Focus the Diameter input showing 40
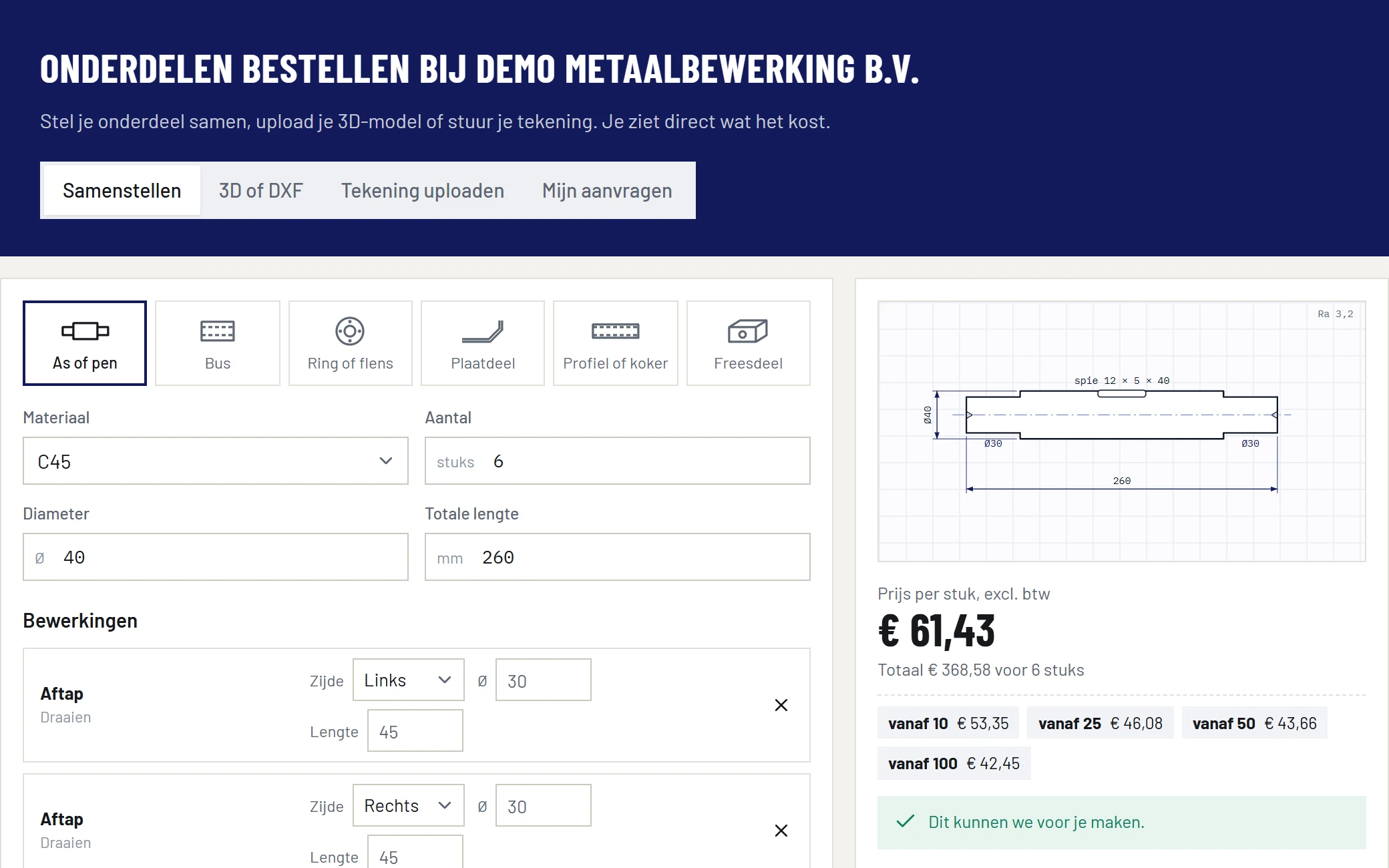The width and height of the screenshot is (1389, 868). click(x=216, y=557)
